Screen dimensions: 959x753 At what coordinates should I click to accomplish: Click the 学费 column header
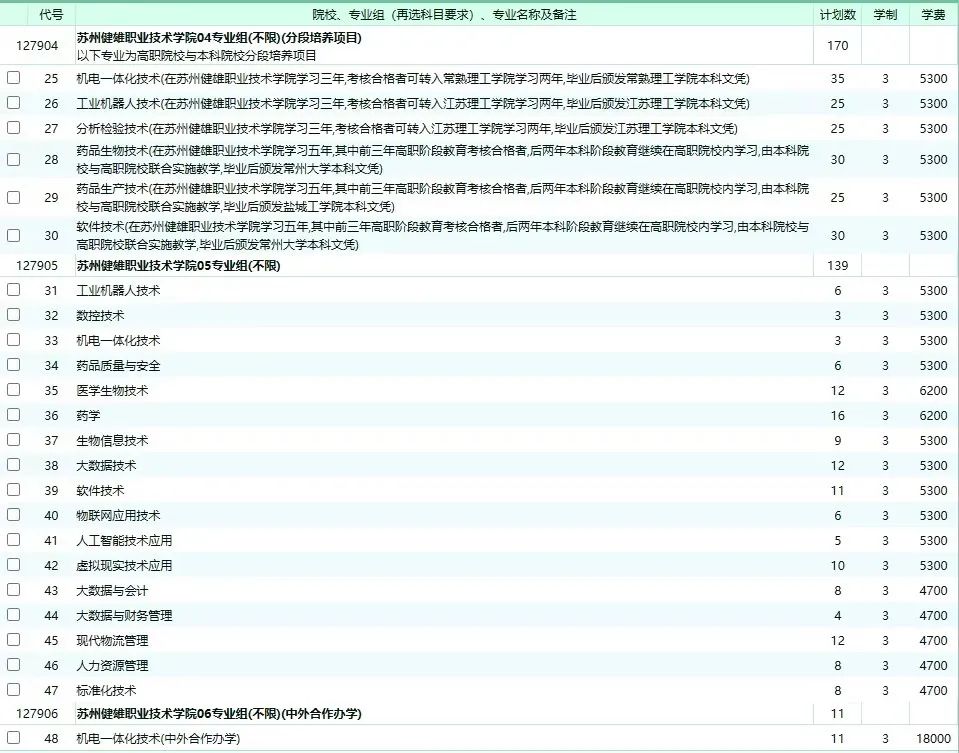pyautogui.click(x=933, y=14)
